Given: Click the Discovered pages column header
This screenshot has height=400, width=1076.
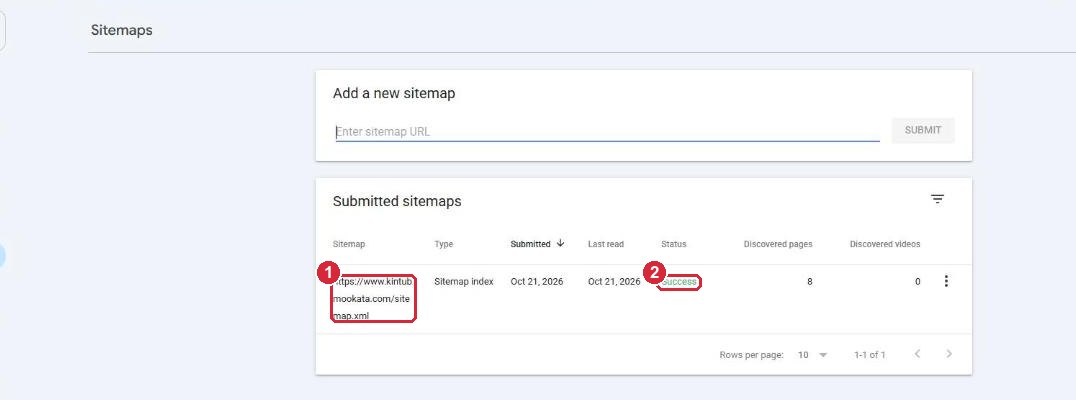Looking at the screenshot, I should (778, 244).
